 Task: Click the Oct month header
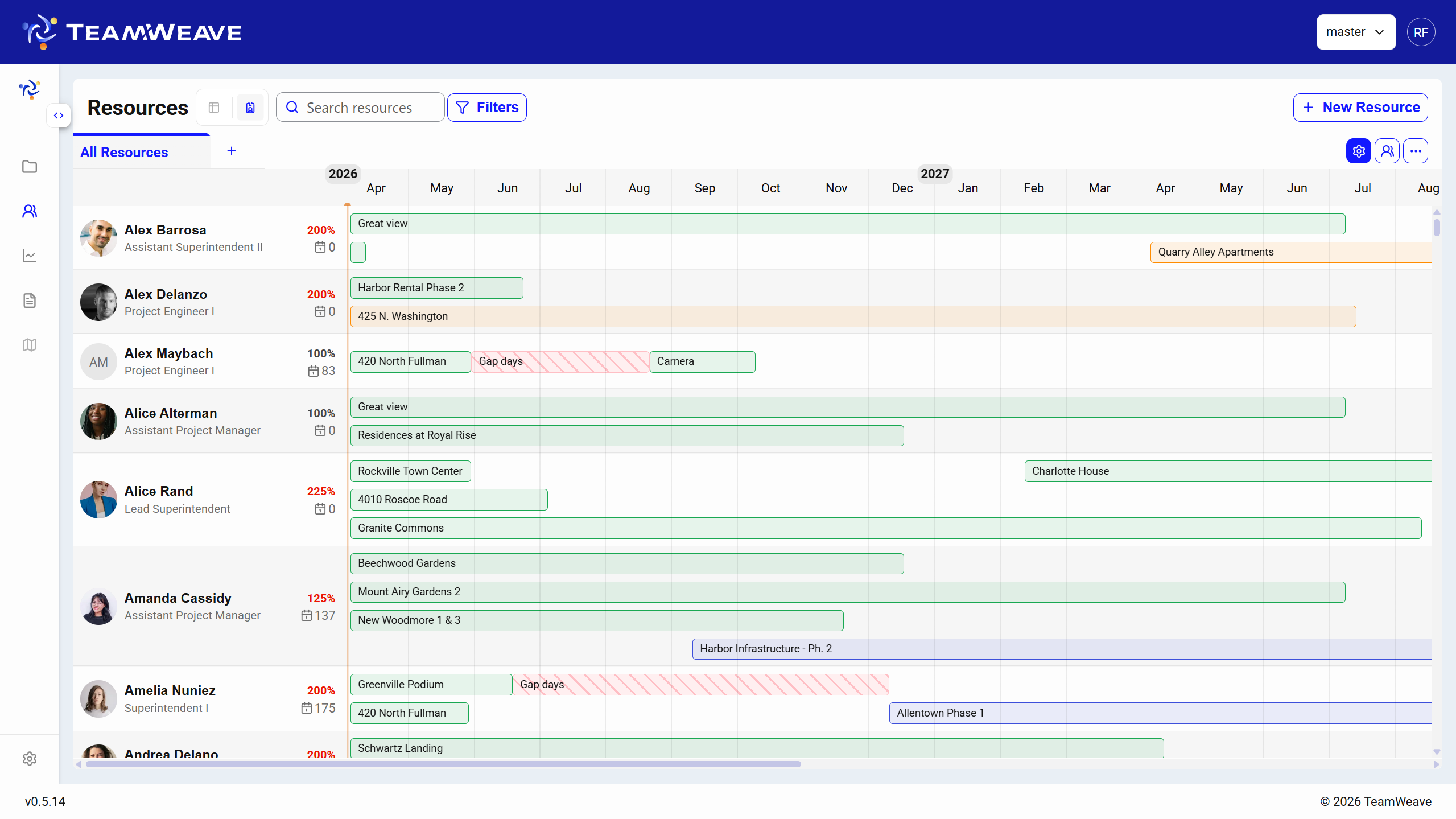(x=770, y=188)
